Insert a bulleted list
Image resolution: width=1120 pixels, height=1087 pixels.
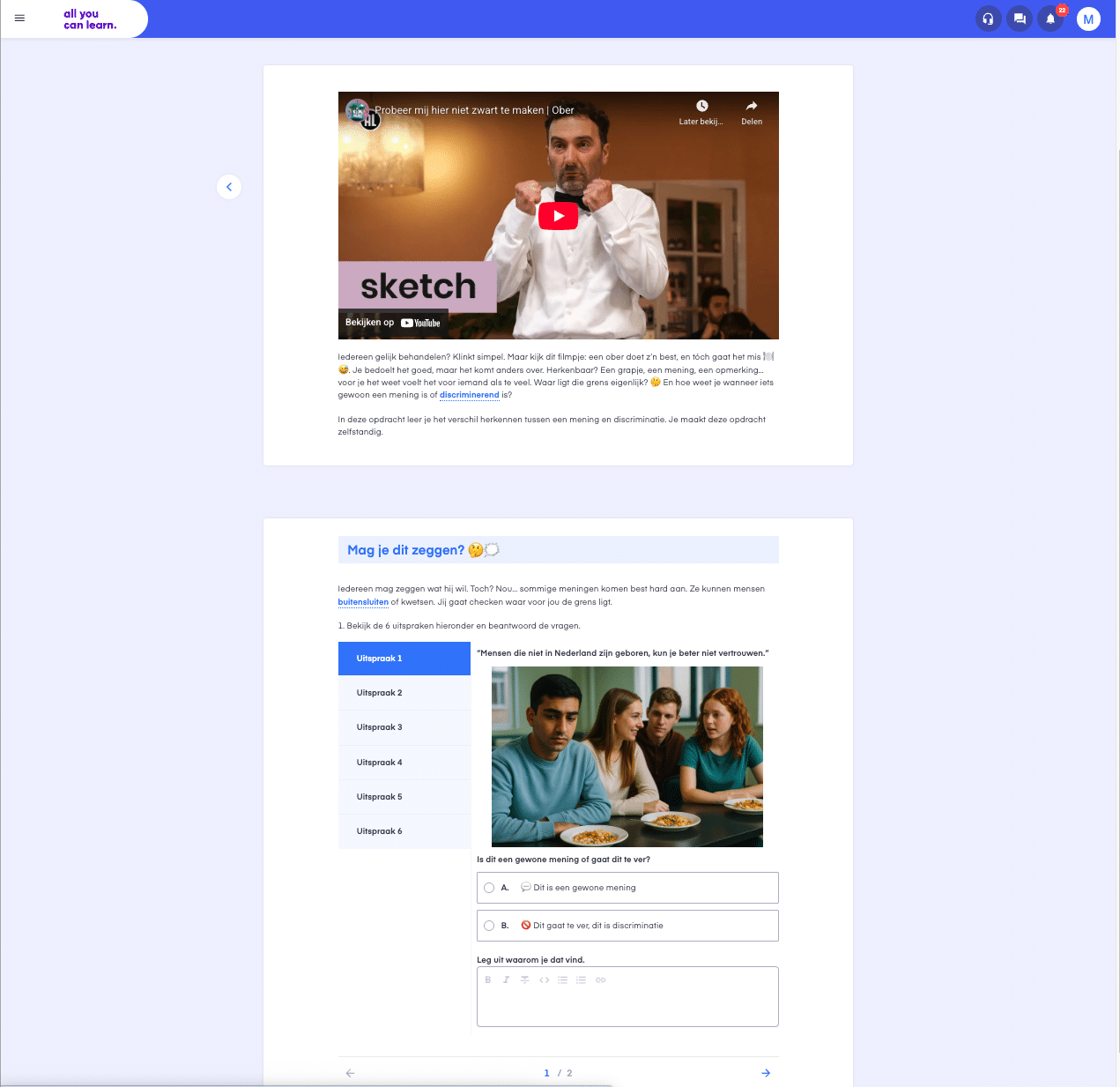tap(562, 979)
